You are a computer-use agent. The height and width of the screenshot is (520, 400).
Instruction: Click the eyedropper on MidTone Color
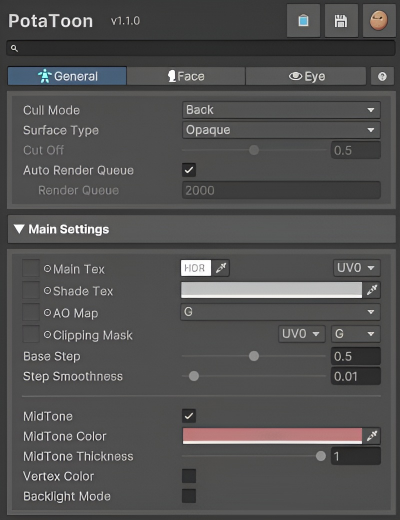click(x=371, y=436)
